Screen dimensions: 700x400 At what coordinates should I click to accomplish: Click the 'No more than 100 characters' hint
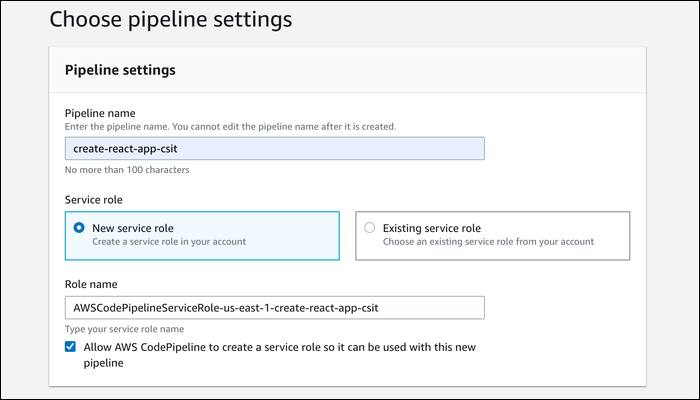coord(127,170)
